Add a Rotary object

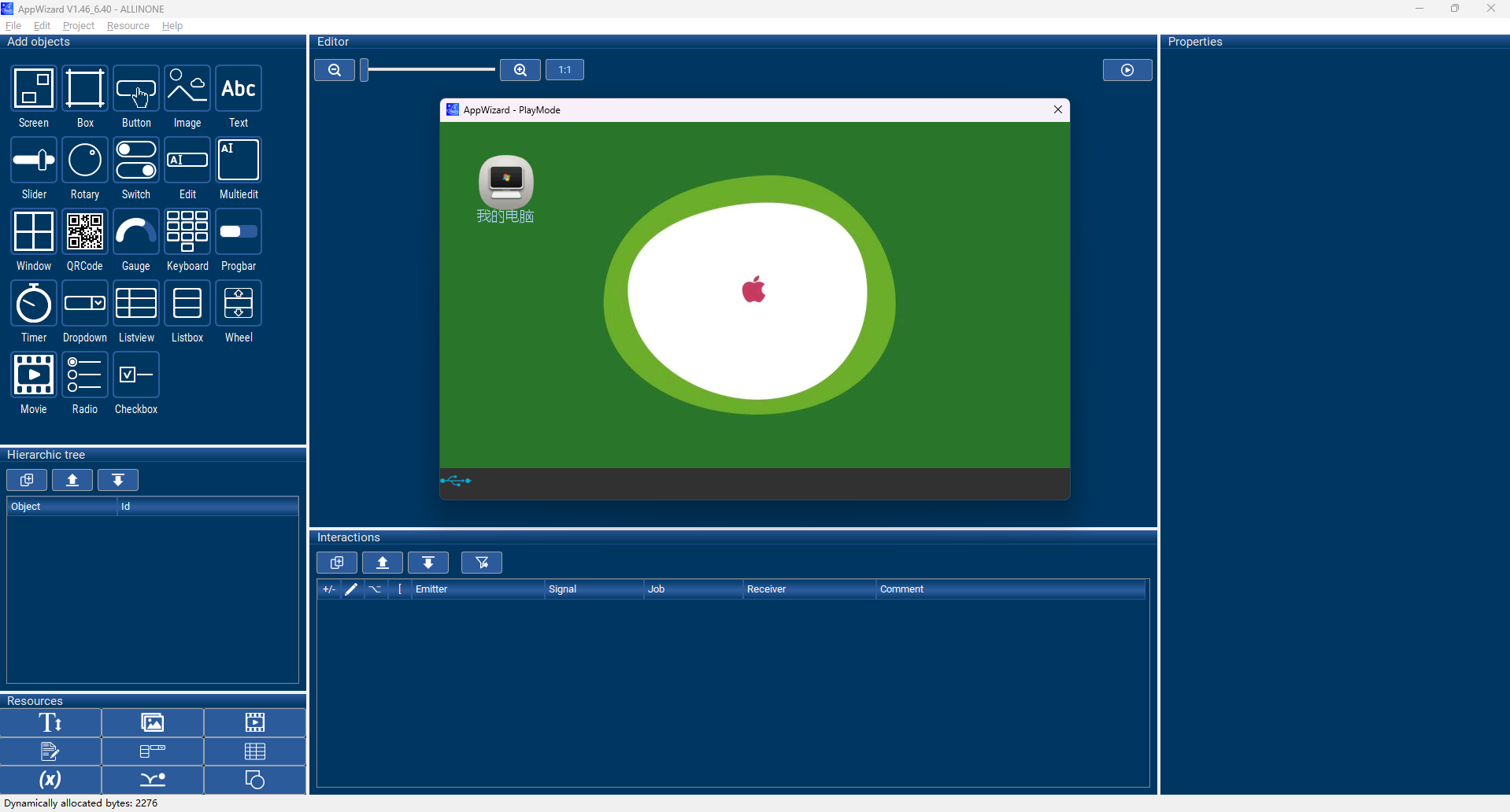click(85, 160)
